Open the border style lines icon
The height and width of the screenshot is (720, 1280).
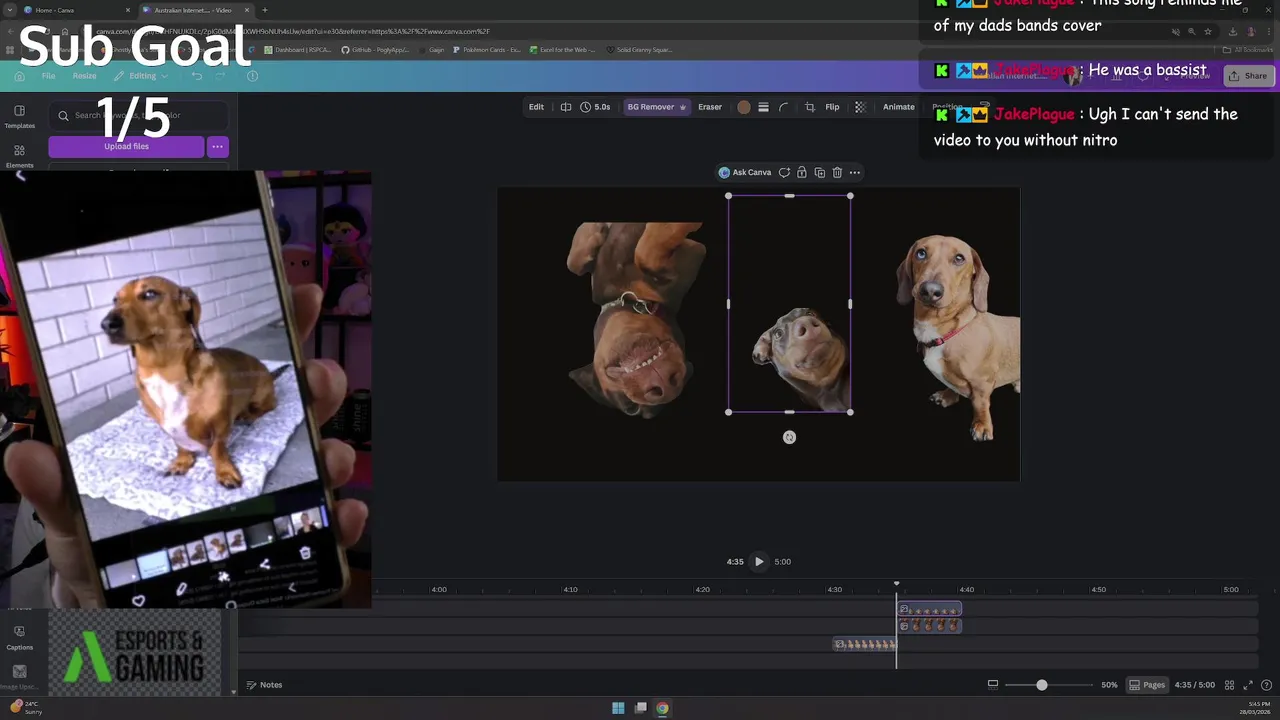coord(763,107)
